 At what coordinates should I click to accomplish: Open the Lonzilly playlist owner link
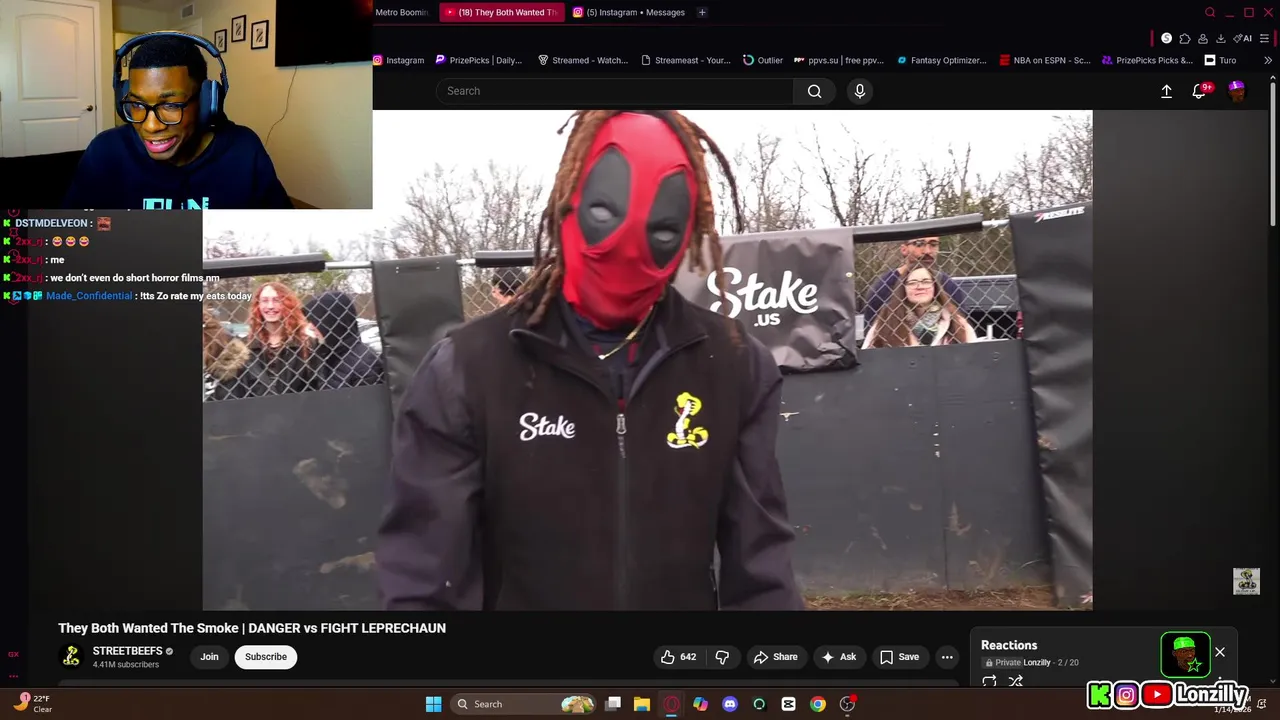coord(1036,663)
